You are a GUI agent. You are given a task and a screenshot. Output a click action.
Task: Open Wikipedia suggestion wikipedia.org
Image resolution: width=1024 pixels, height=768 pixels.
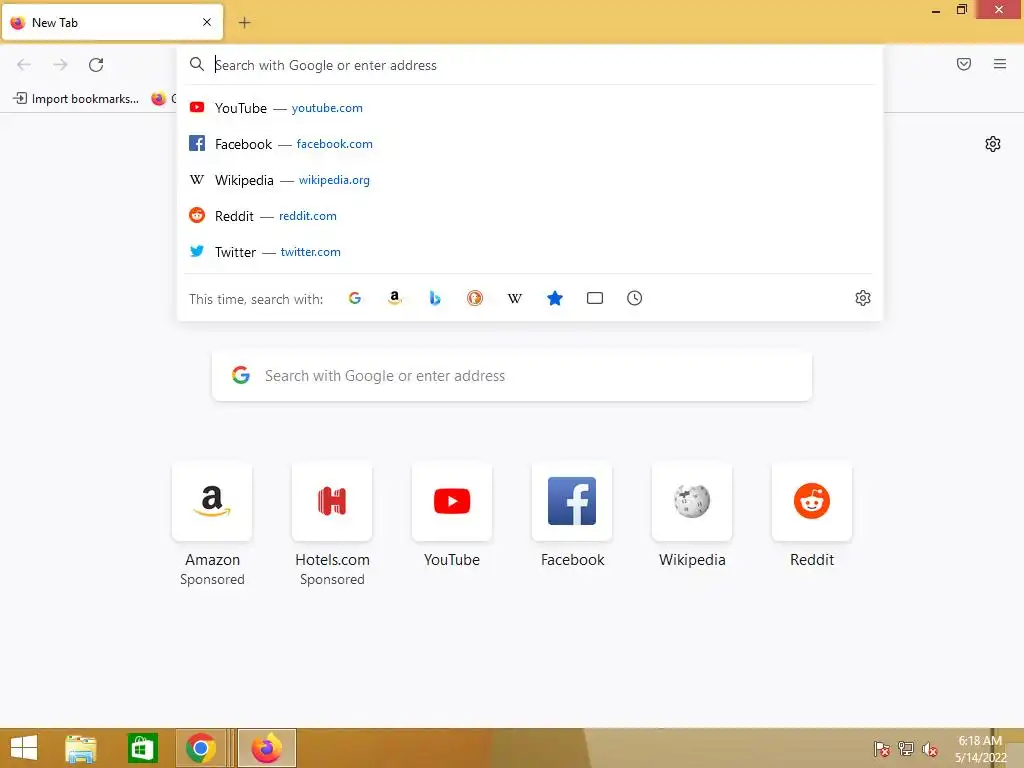click(x=530, y=180)
